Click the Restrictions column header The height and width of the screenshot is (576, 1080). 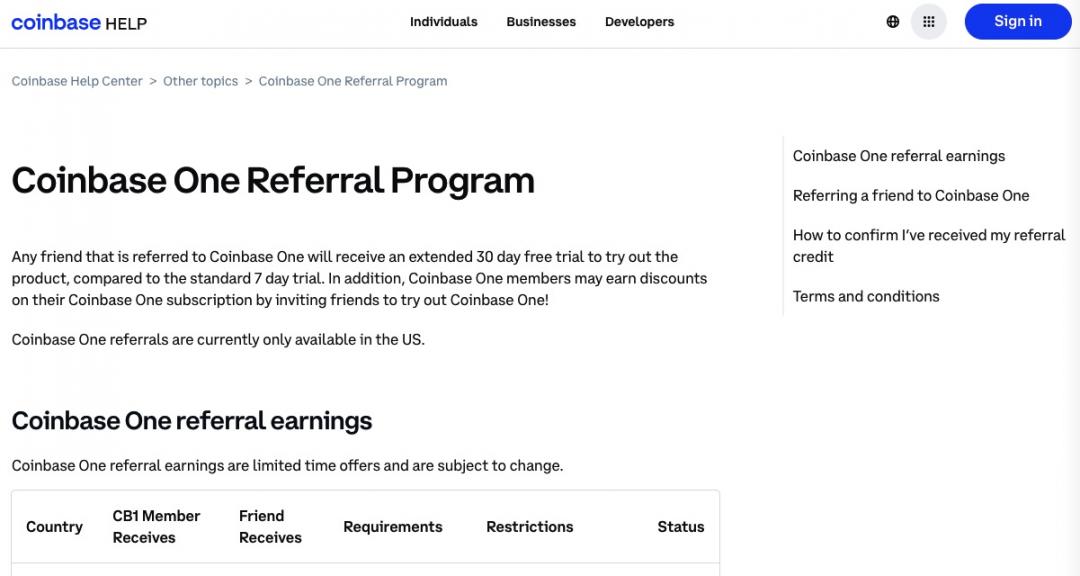coord(530,526)
